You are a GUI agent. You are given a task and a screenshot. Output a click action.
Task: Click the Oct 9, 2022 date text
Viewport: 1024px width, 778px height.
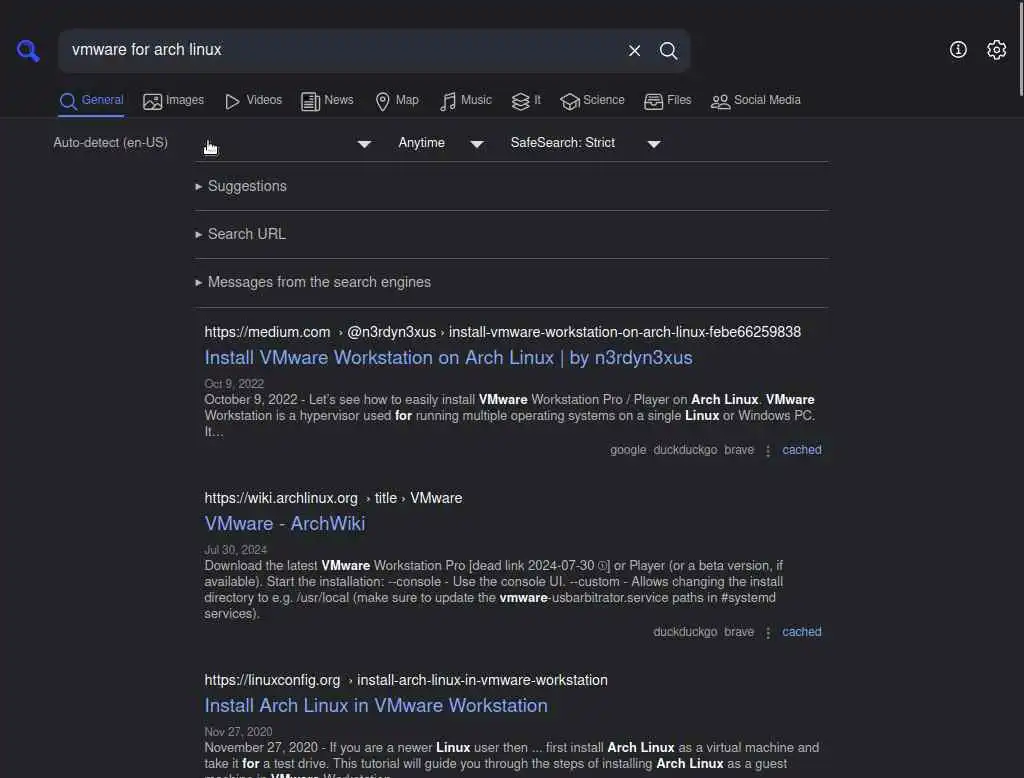tap(234, 383)
